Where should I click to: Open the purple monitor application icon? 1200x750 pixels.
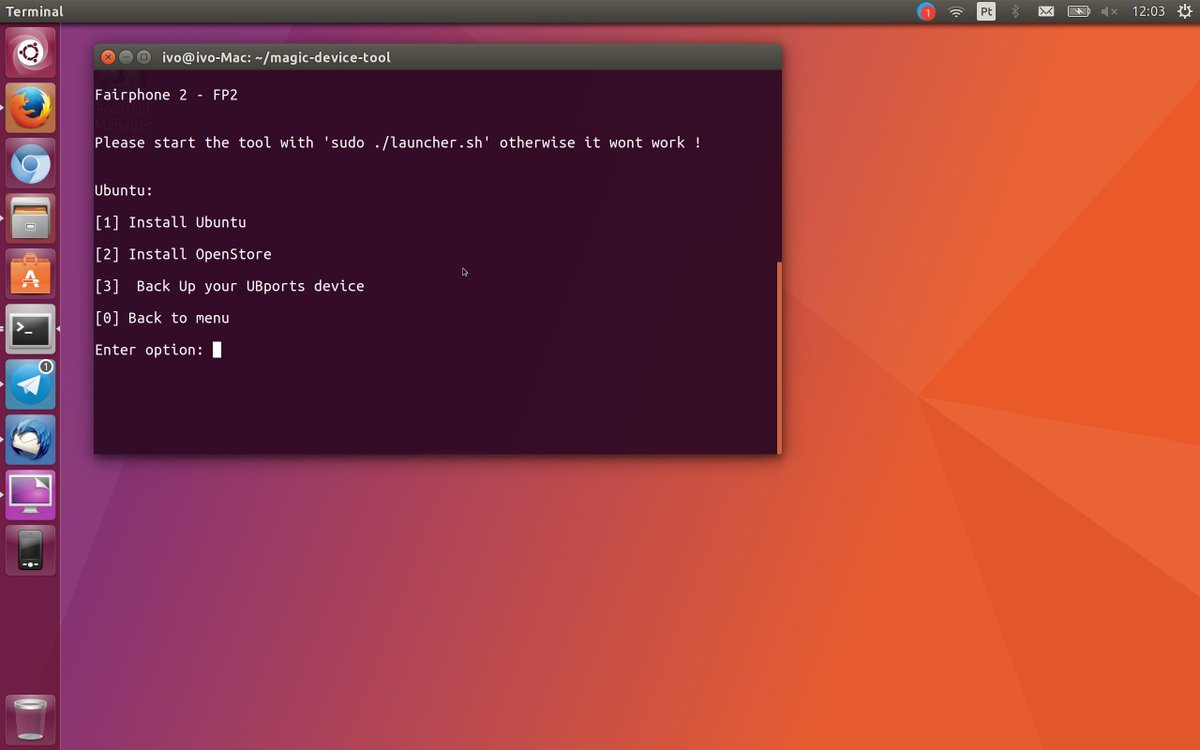(30, 495)
